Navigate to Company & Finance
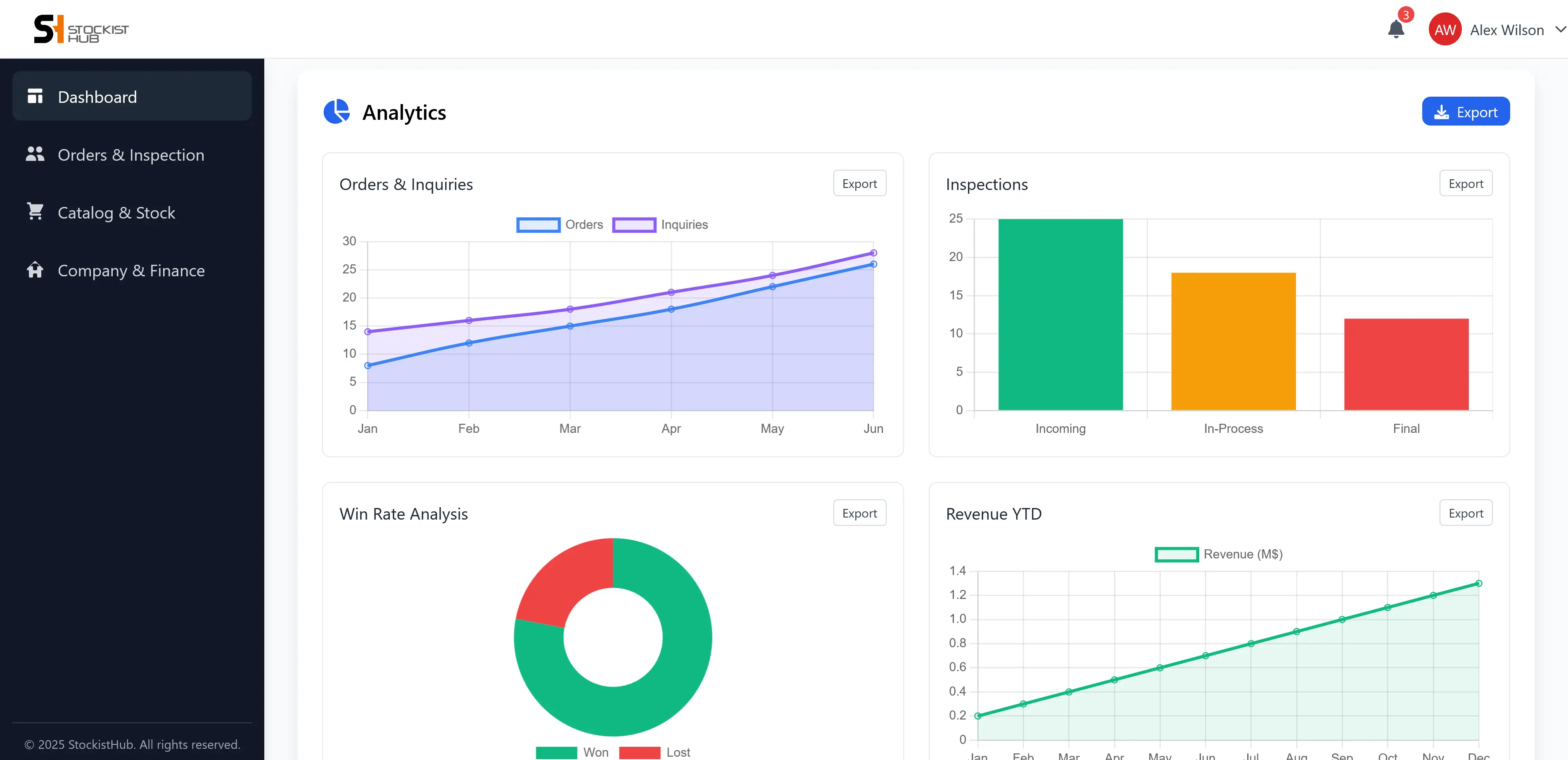1568x760 pixels. (132, 271)
